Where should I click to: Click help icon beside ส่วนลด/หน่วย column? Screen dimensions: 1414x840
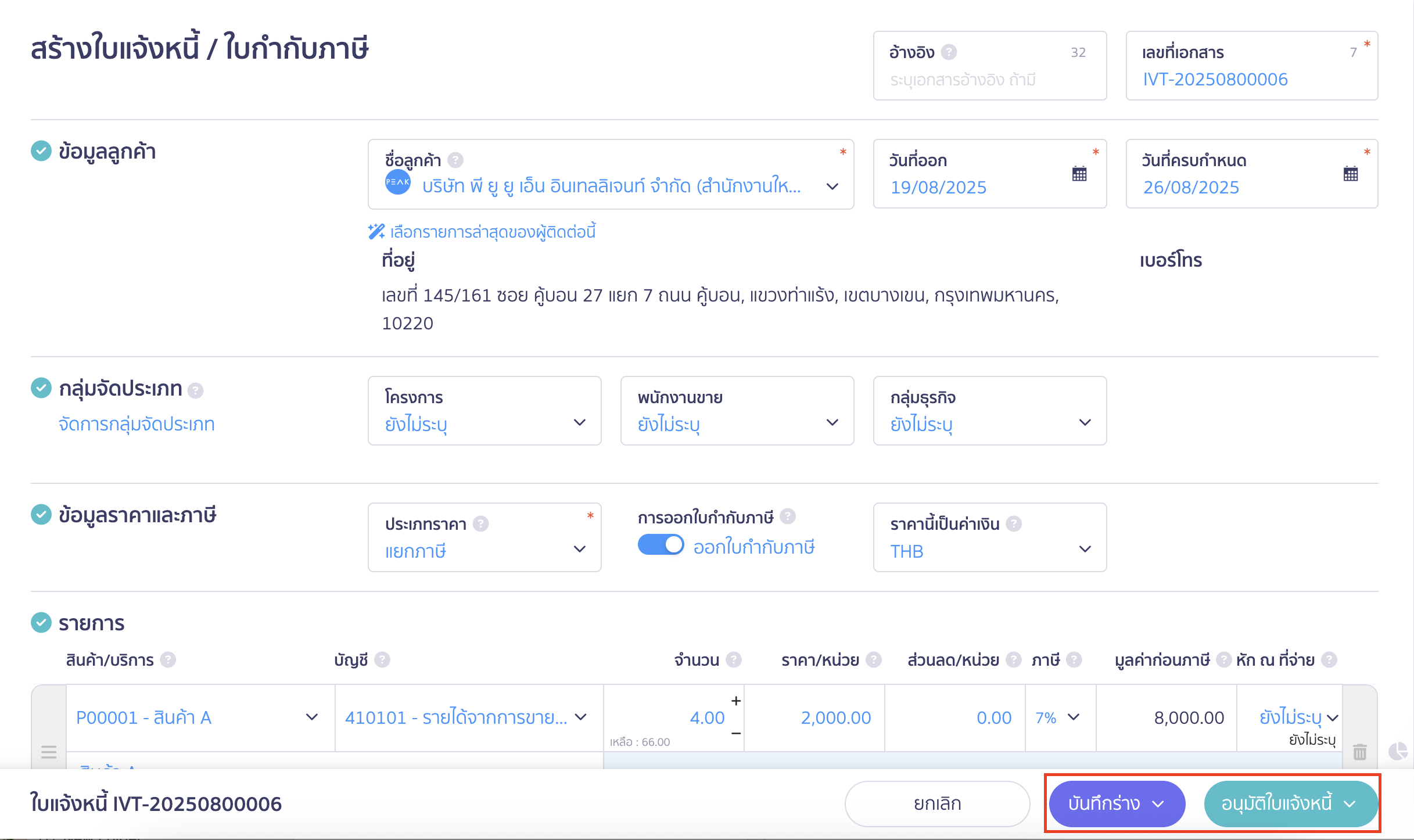pos(1014,660)
